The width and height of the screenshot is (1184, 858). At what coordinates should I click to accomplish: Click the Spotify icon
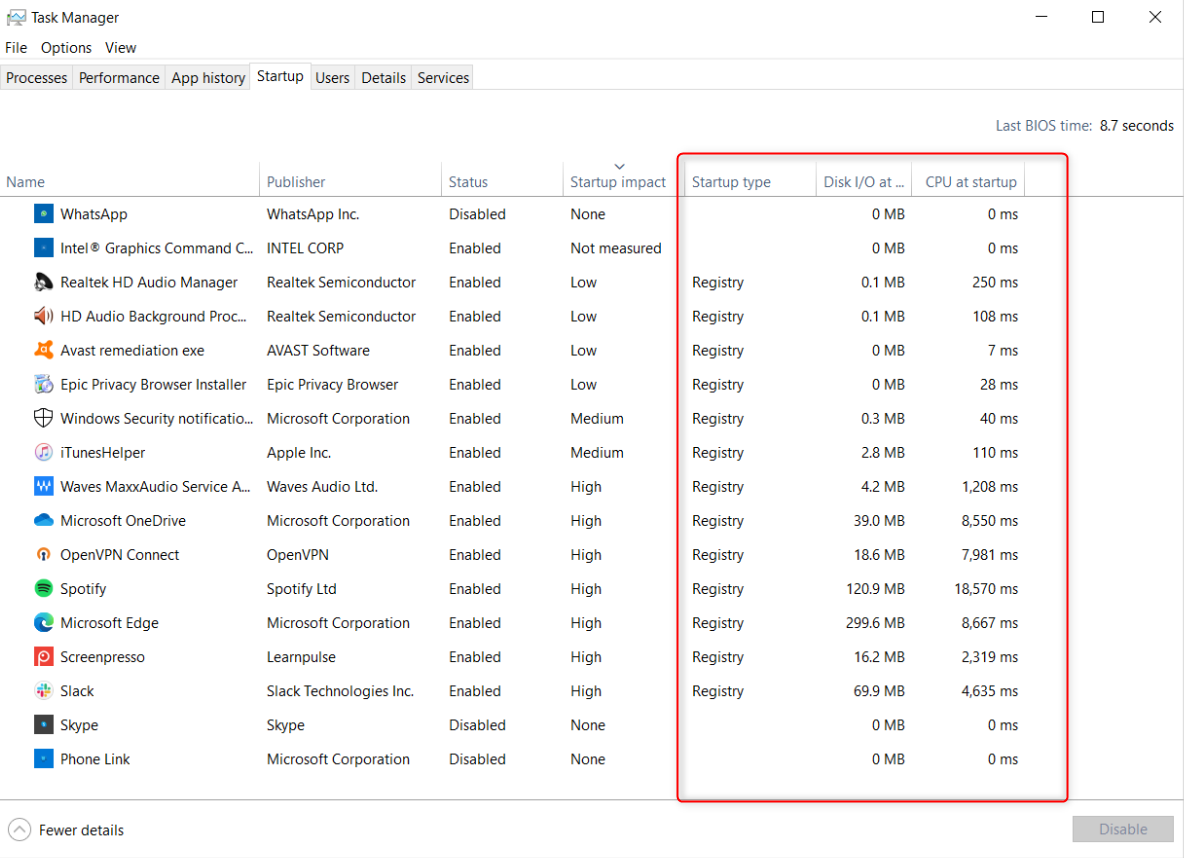tap(44, 588)
